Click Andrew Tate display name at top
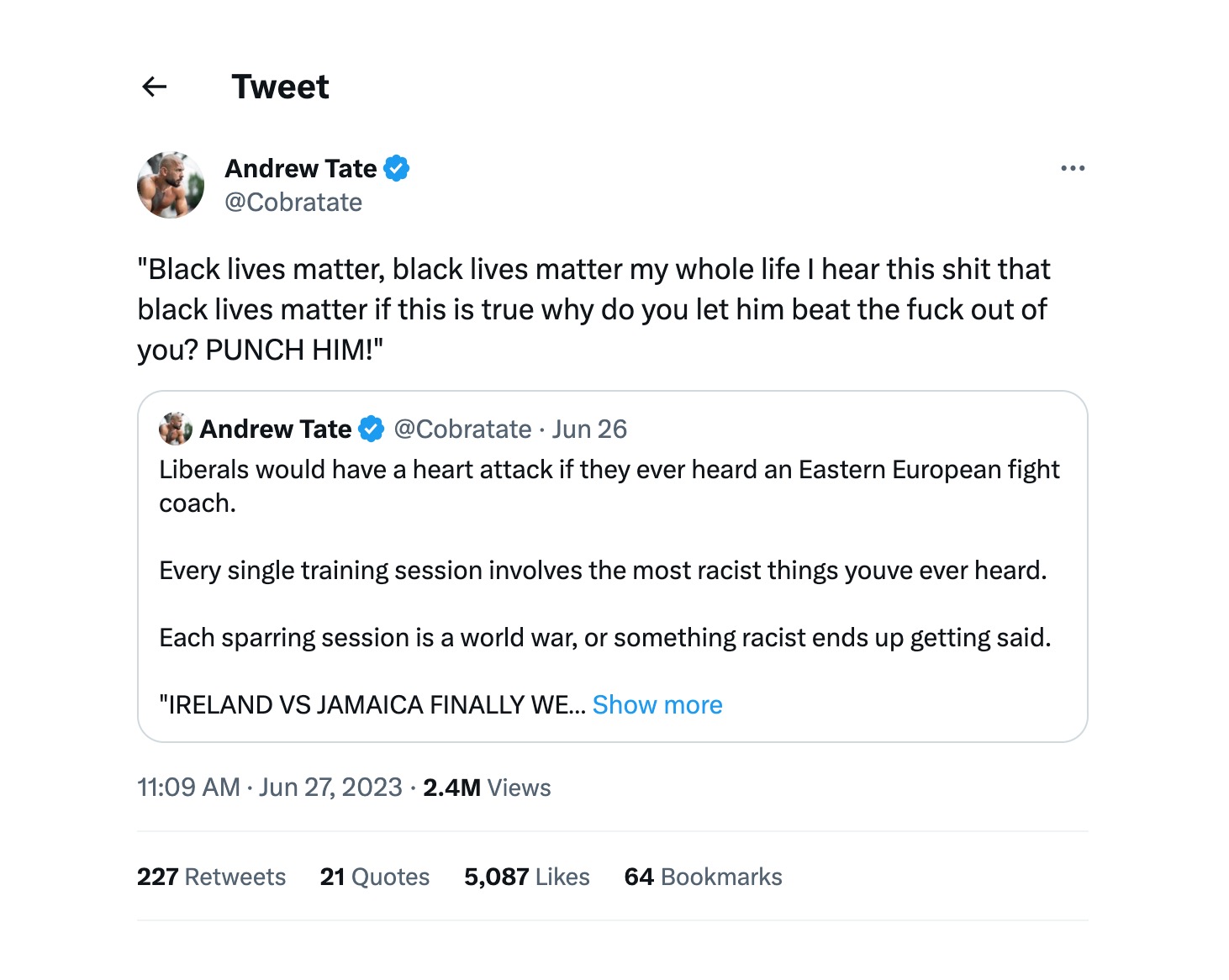The width and height of the screenshot is (1229, 980). (300, 168)
